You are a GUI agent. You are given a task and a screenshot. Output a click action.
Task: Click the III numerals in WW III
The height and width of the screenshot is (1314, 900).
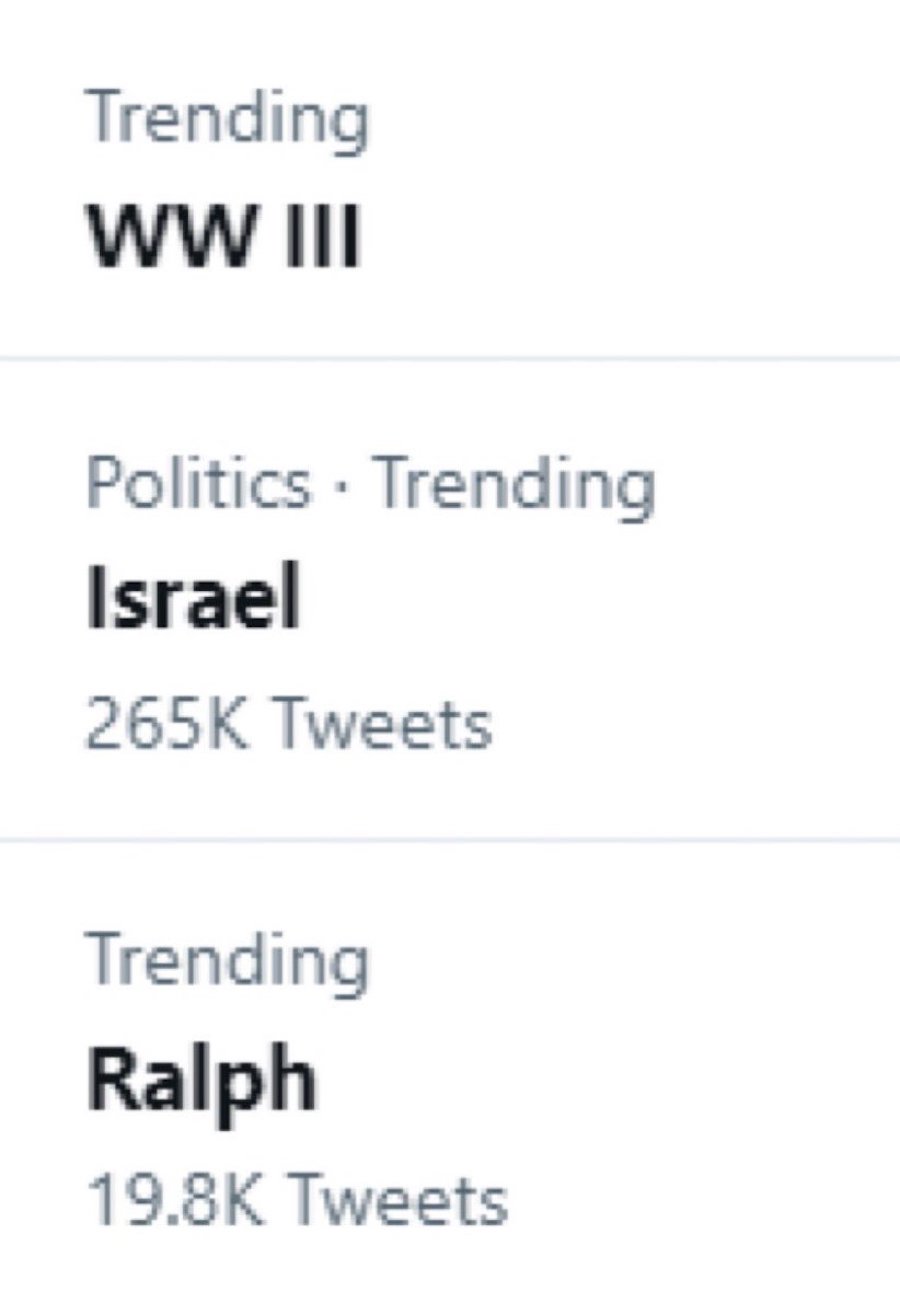[x=322, y=238]
